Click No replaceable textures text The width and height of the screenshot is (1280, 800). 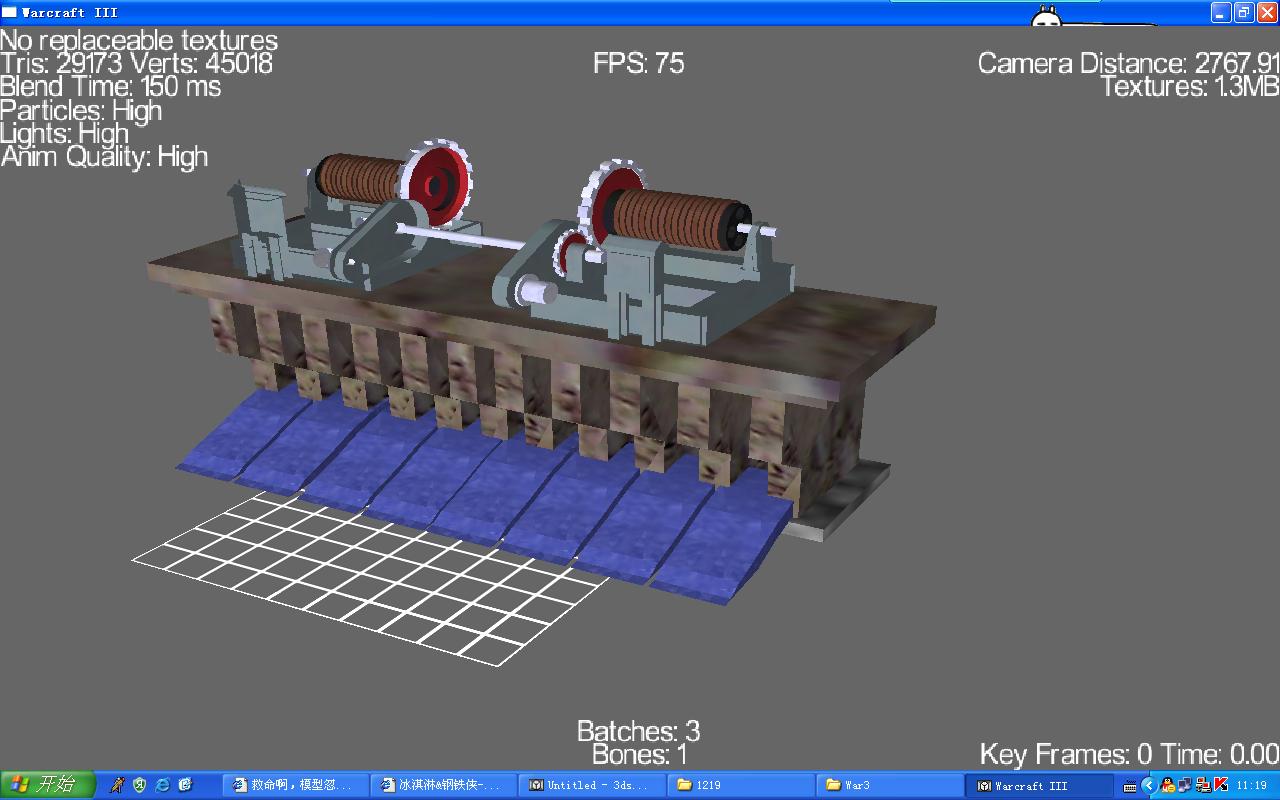(x=139, y=40)
